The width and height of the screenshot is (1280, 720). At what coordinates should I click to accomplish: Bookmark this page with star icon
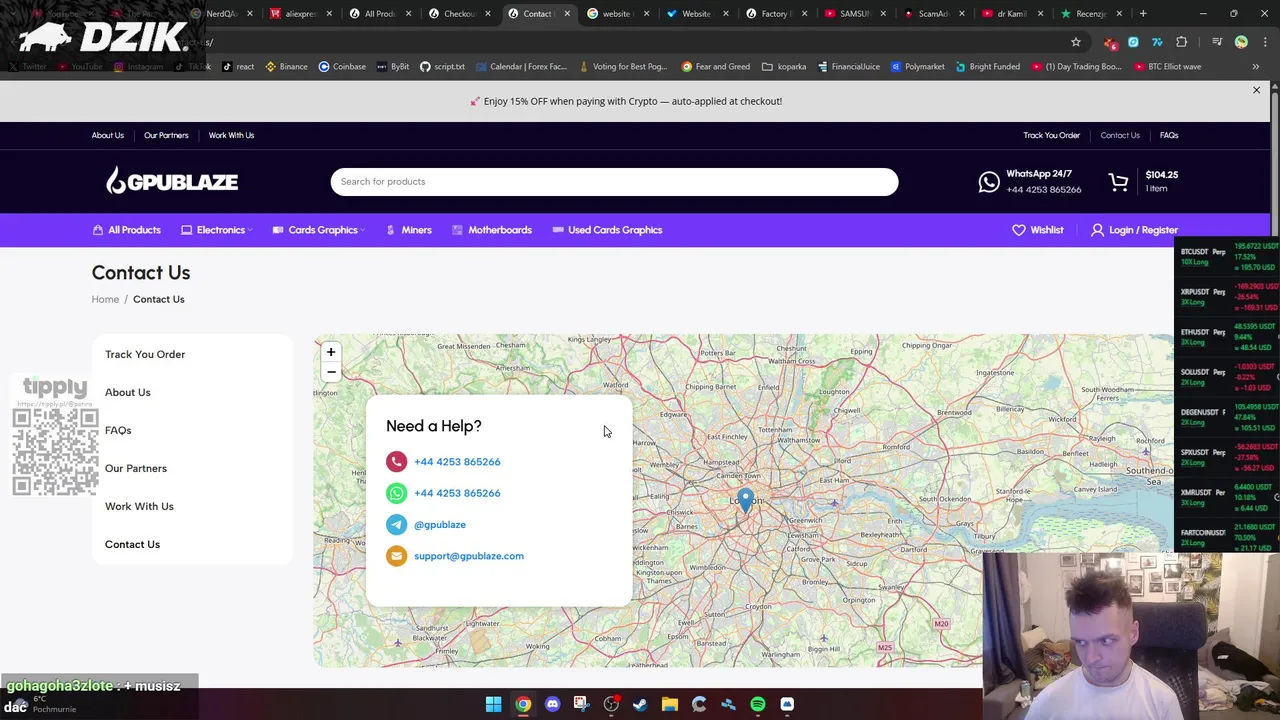pos(1076,42)
